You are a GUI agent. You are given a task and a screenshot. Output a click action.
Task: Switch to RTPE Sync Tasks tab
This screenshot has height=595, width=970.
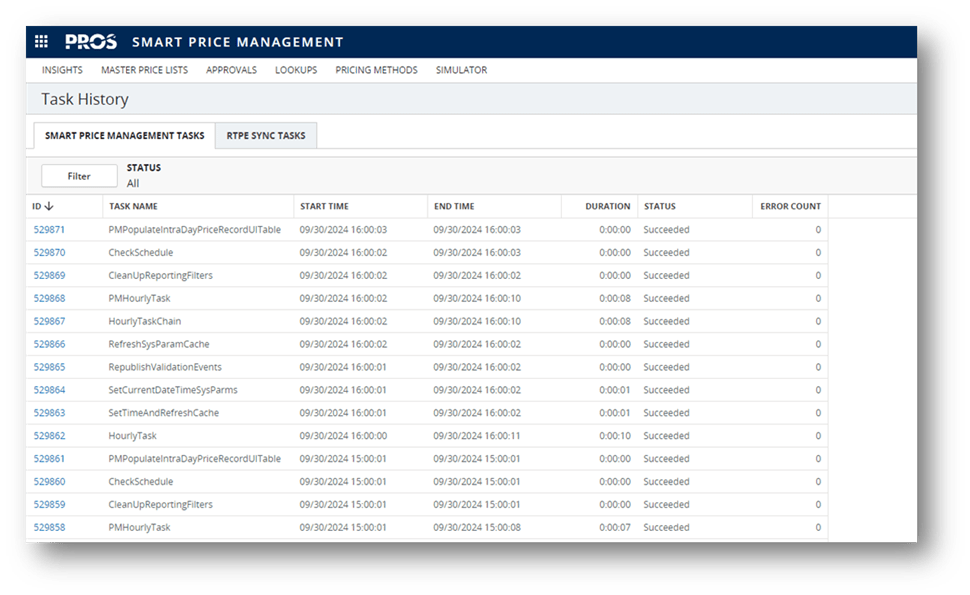click(x=266, y=135)
